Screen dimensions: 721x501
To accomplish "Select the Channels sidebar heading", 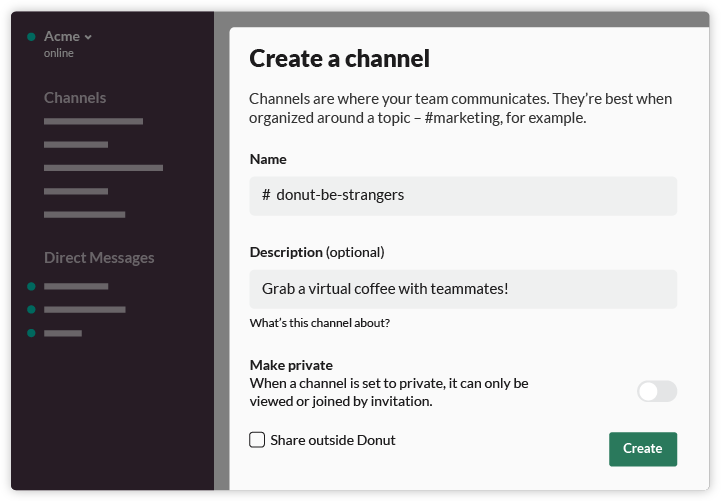I will point(75,97).
